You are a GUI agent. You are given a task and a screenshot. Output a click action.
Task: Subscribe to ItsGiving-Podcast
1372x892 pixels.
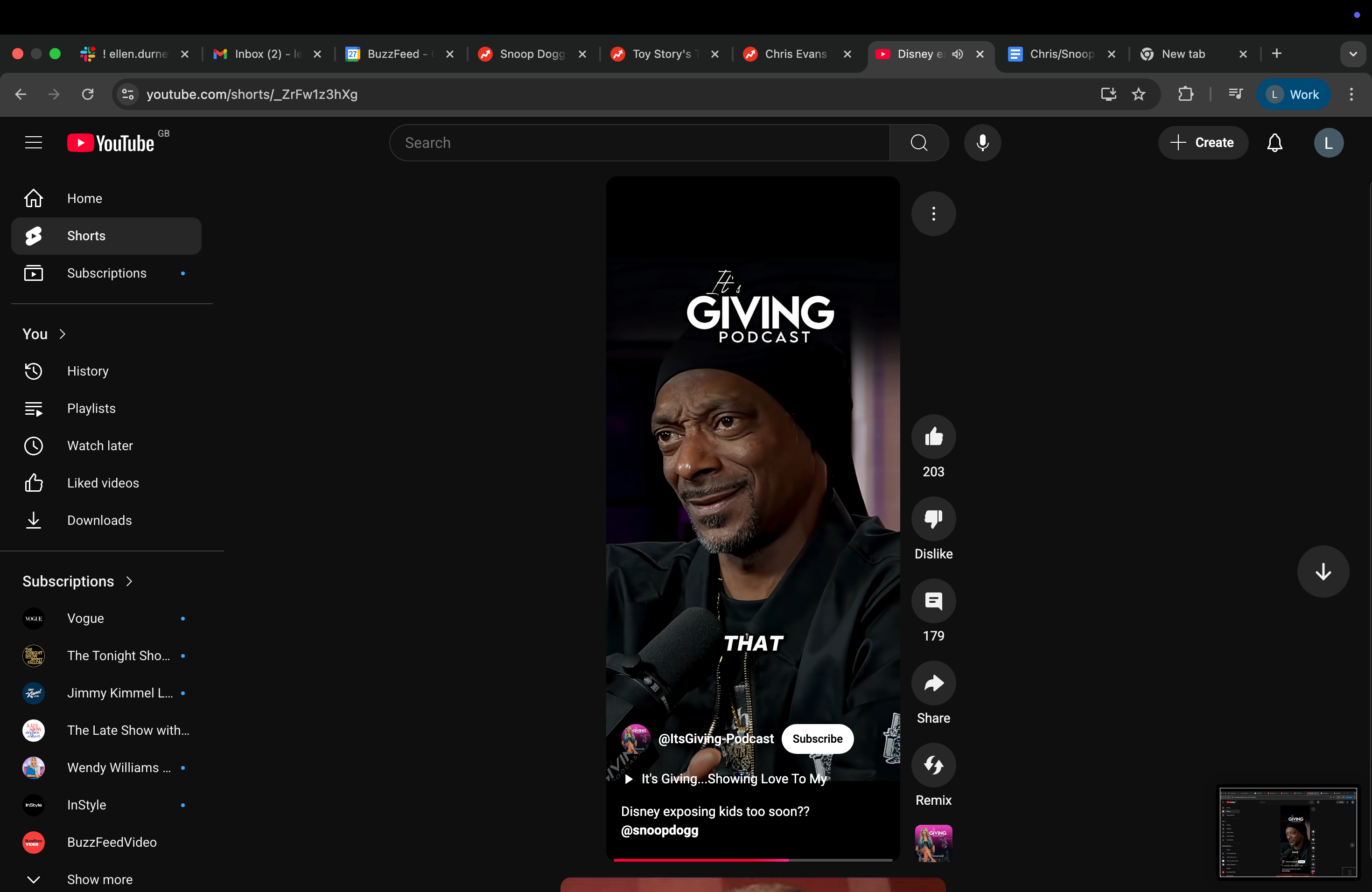(817, 739)
